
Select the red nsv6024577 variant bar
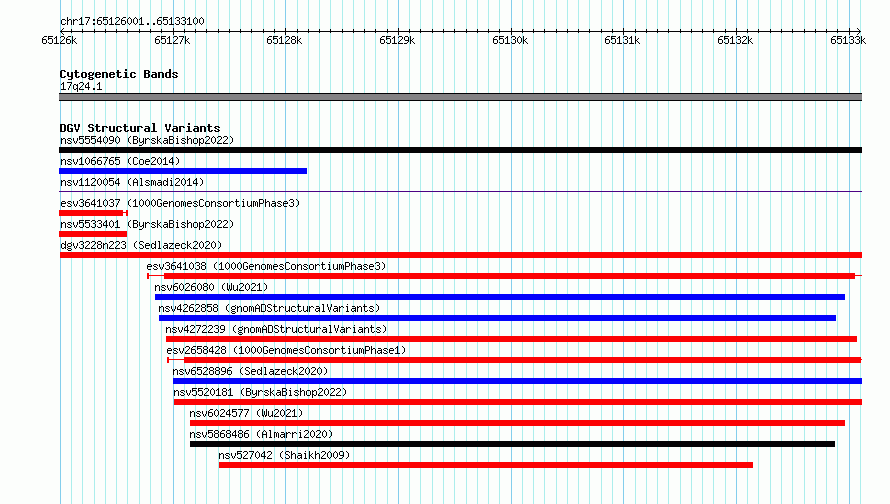pyautogui.click(x=518, y=423)
